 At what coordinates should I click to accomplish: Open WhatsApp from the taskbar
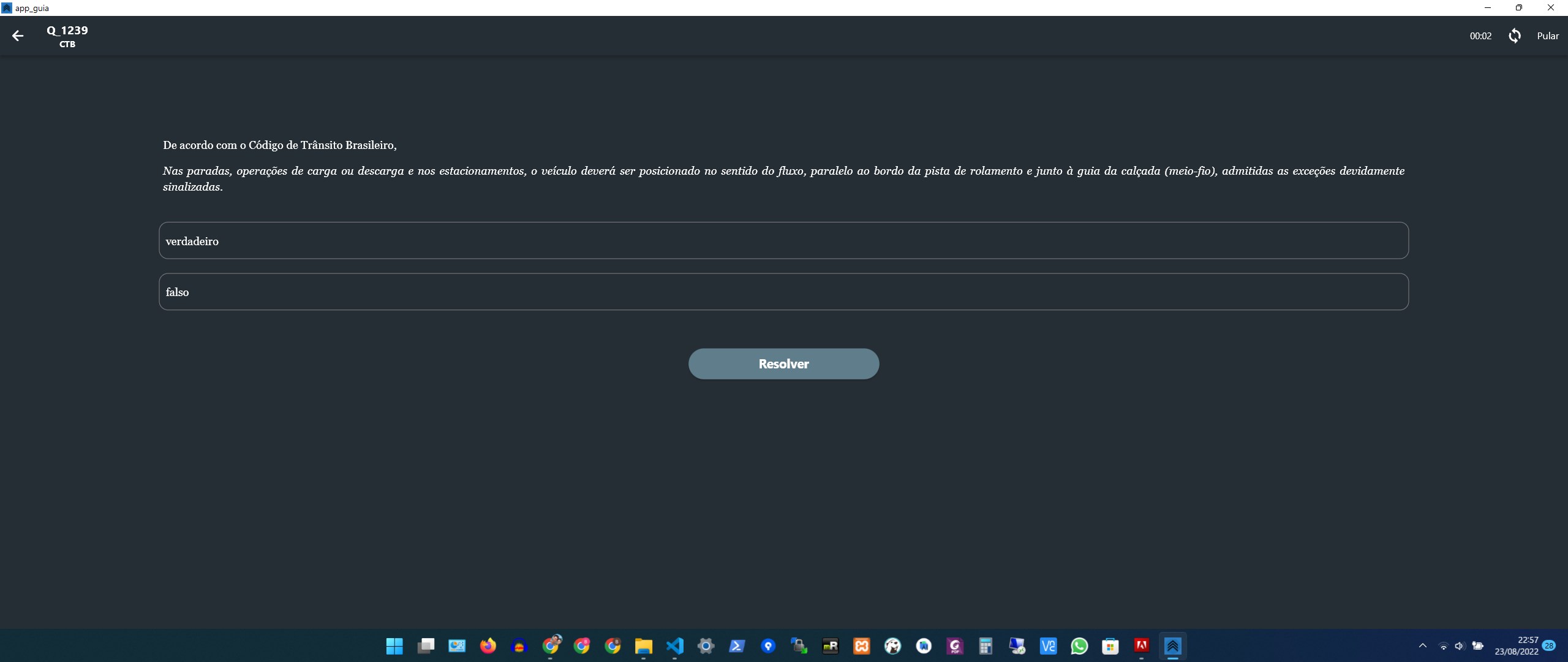click(1079, 646)
